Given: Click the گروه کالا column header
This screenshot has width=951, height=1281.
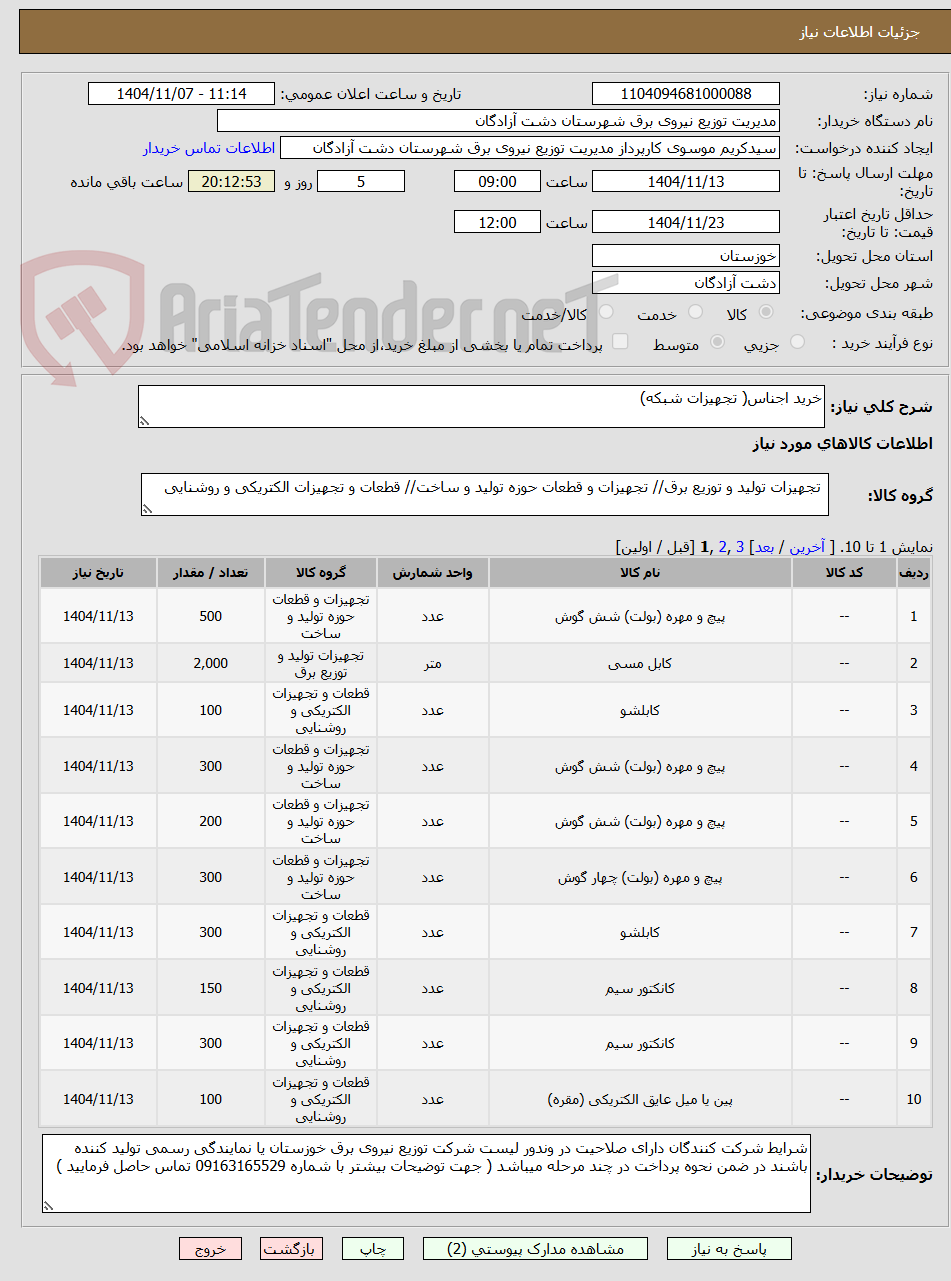Looking at the screenshot, I should tap(321, 573).
